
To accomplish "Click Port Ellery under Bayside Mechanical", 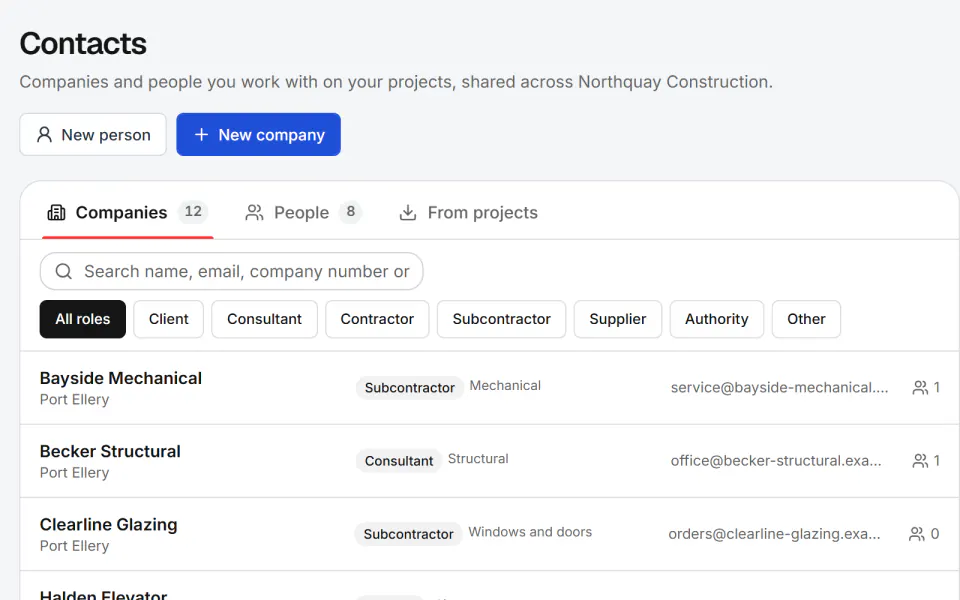I will pos(74,400).
